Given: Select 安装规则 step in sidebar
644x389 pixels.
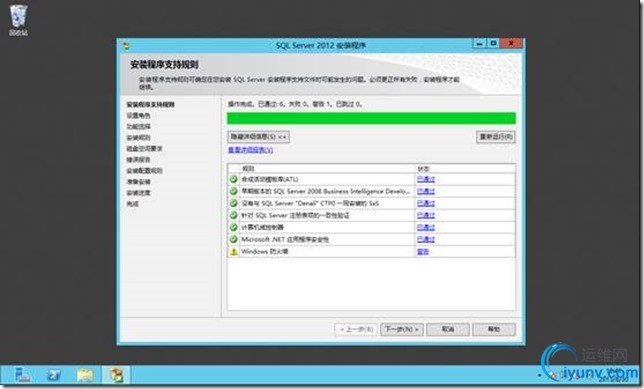Looking at the screenshot, I should [x=138, y=138].
